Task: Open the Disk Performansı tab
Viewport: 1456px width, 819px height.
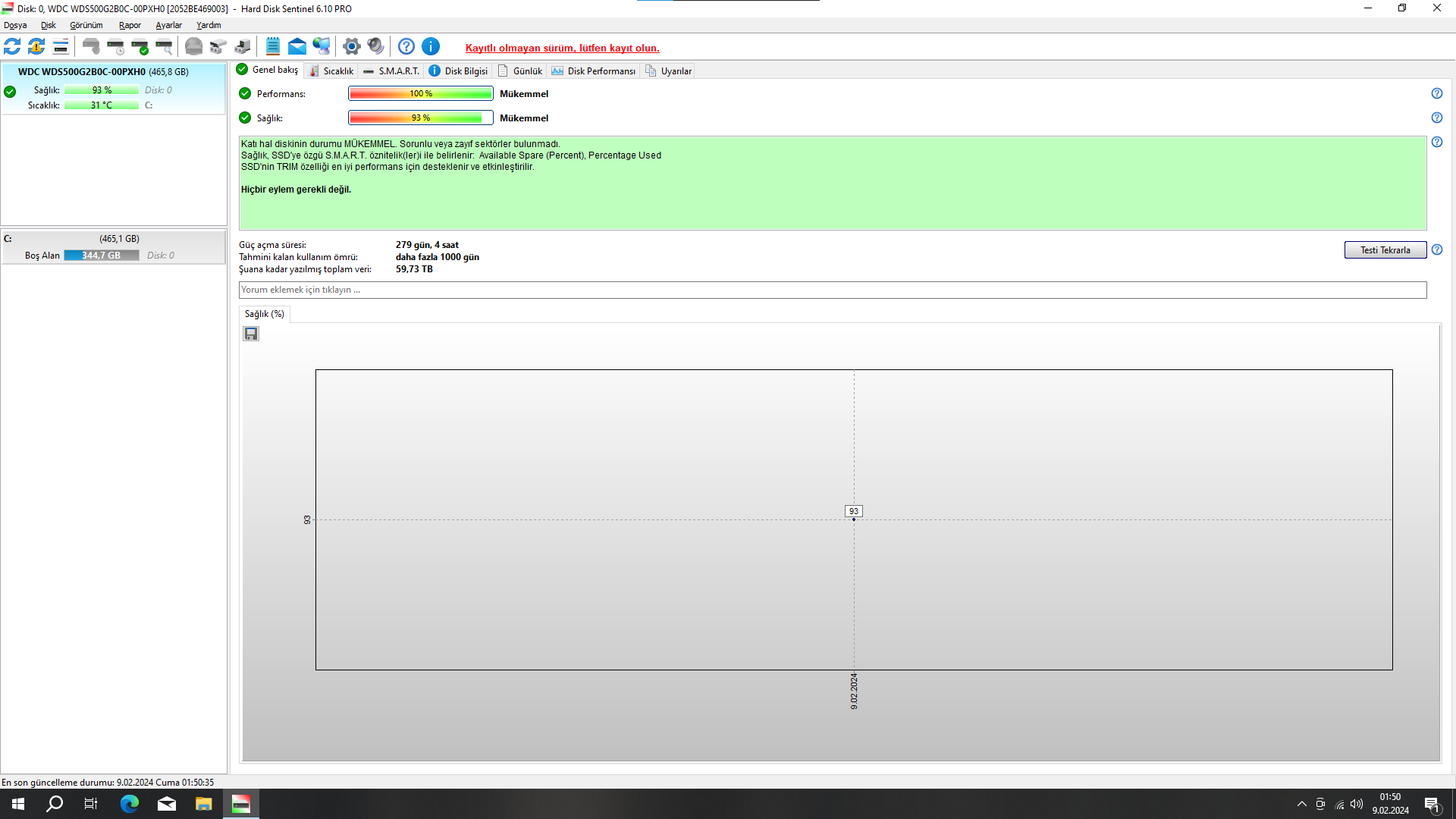Action: click(594, 71)
